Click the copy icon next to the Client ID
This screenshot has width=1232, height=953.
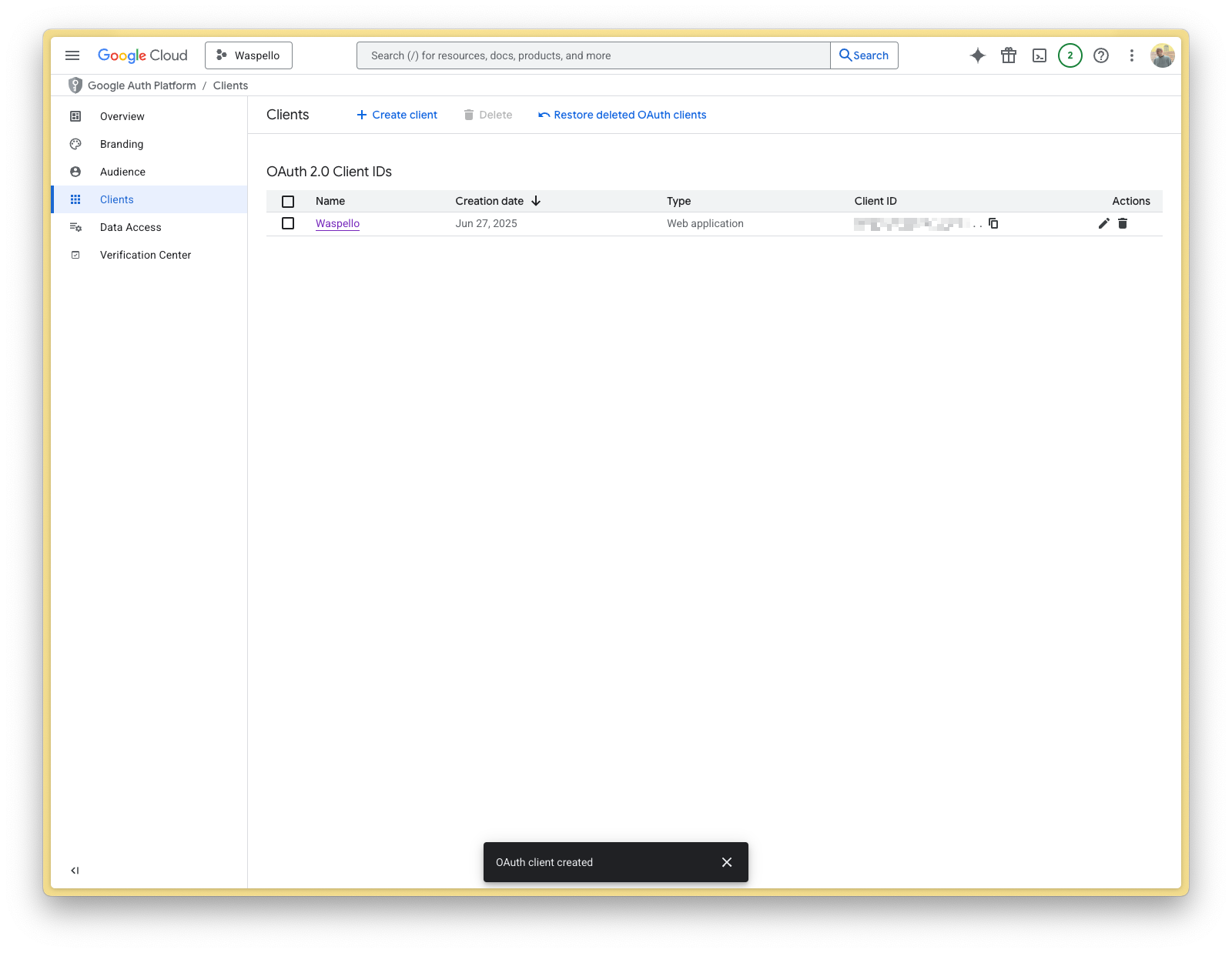tap(993, 223)
